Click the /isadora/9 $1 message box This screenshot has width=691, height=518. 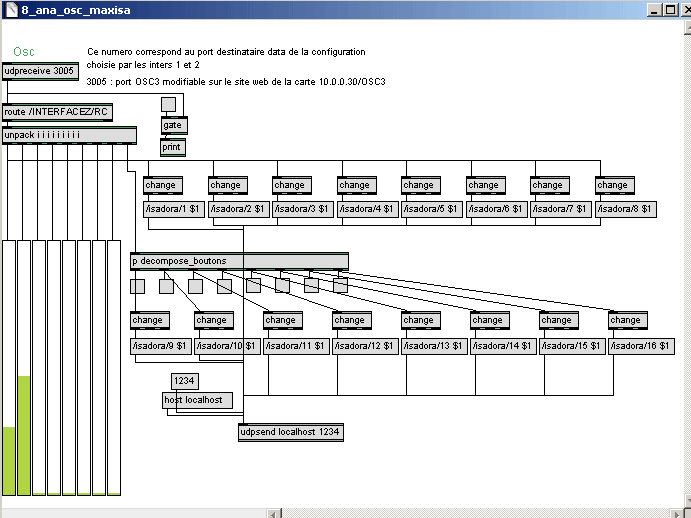tap(160, 346)
